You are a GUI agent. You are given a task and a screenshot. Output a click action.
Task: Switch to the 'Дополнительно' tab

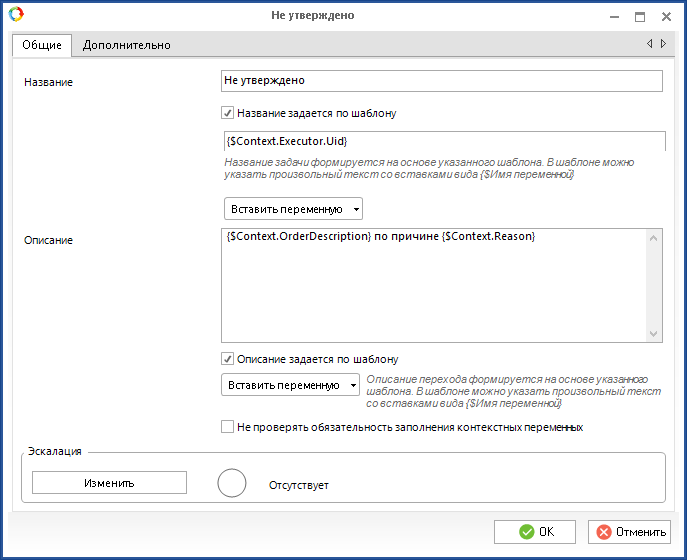(126, 45)
